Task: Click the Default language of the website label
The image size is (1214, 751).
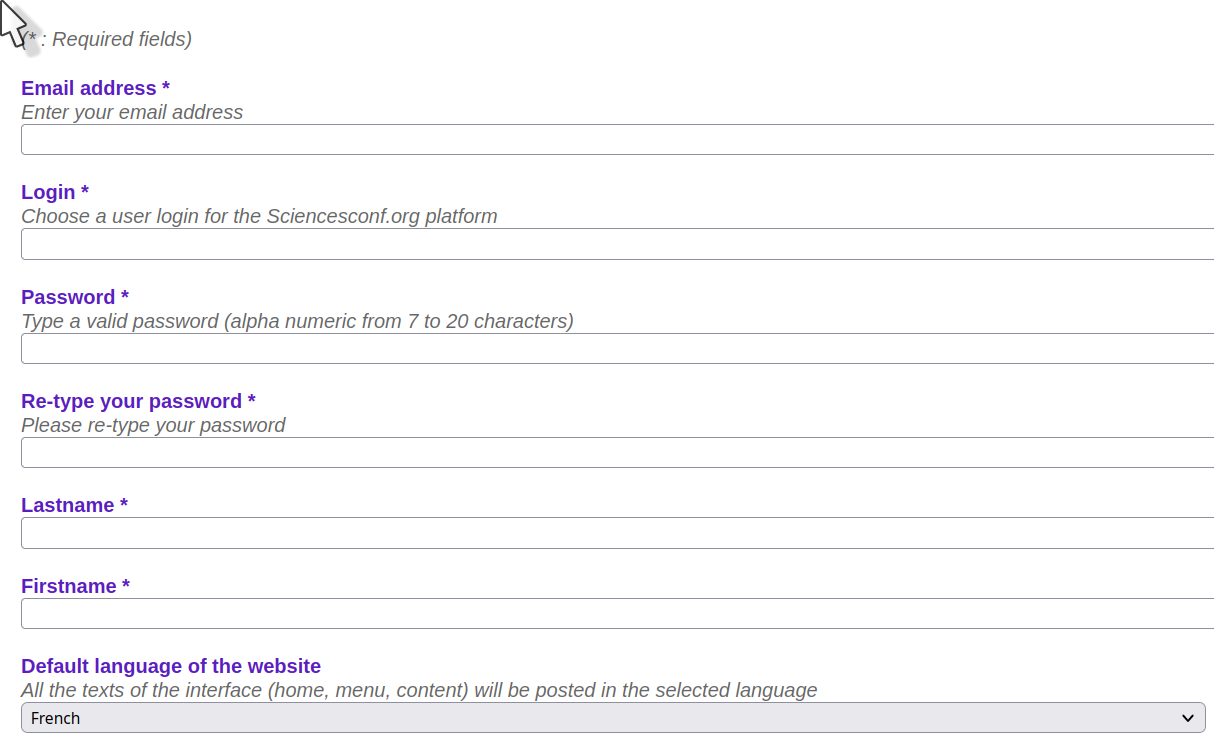Action: [x=171, y=666]
